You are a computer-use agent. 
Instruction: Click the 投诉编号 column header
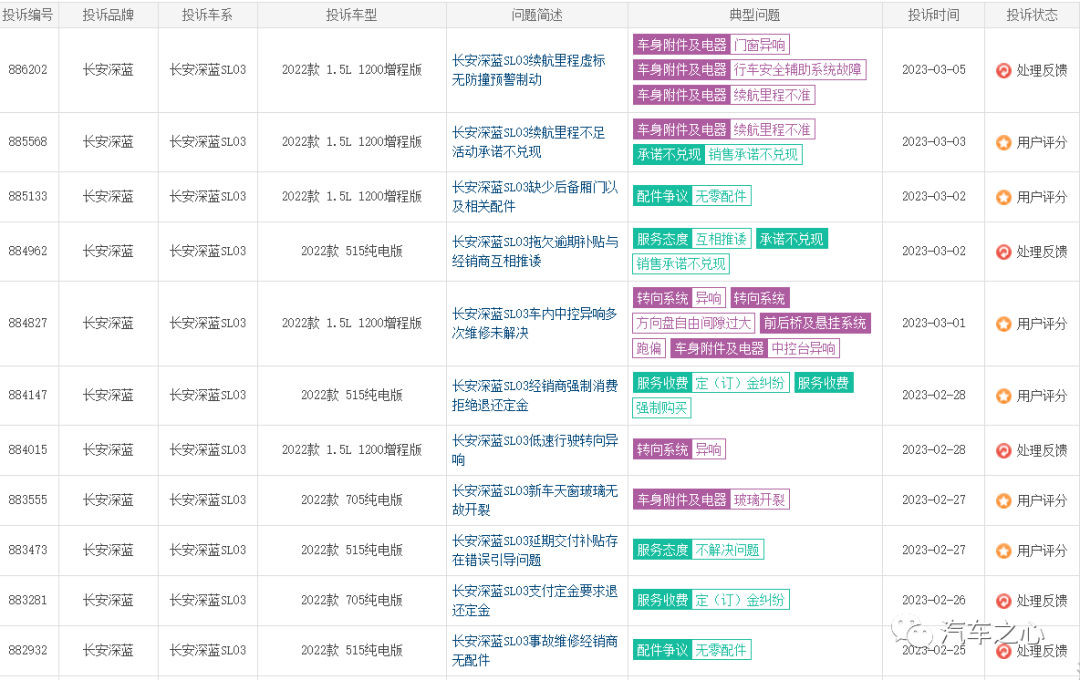click(x=28, y=15)
